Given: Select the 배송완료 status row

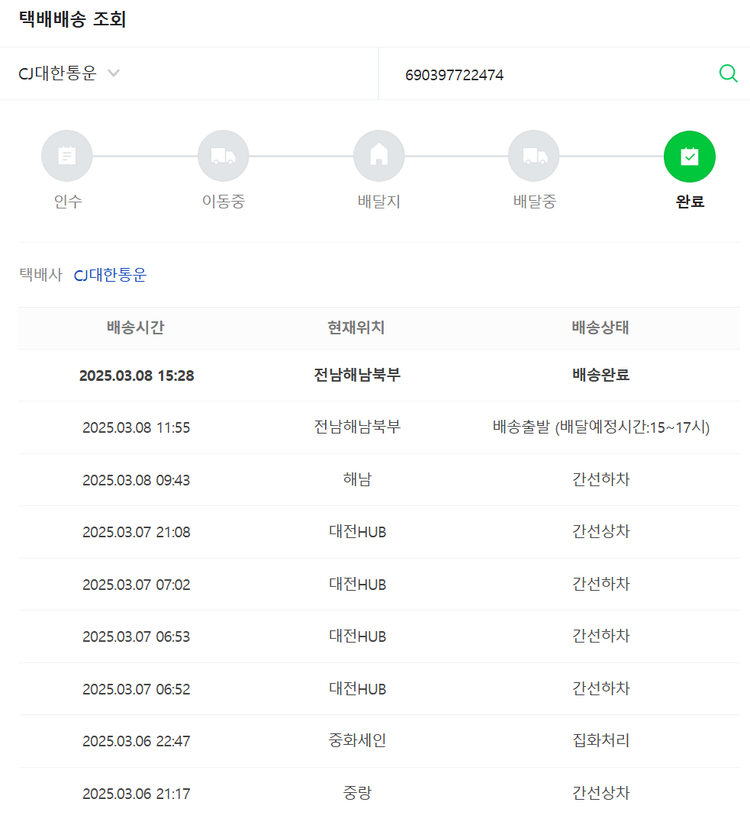Looking at the screenshot, I should [x=601, y=376].
